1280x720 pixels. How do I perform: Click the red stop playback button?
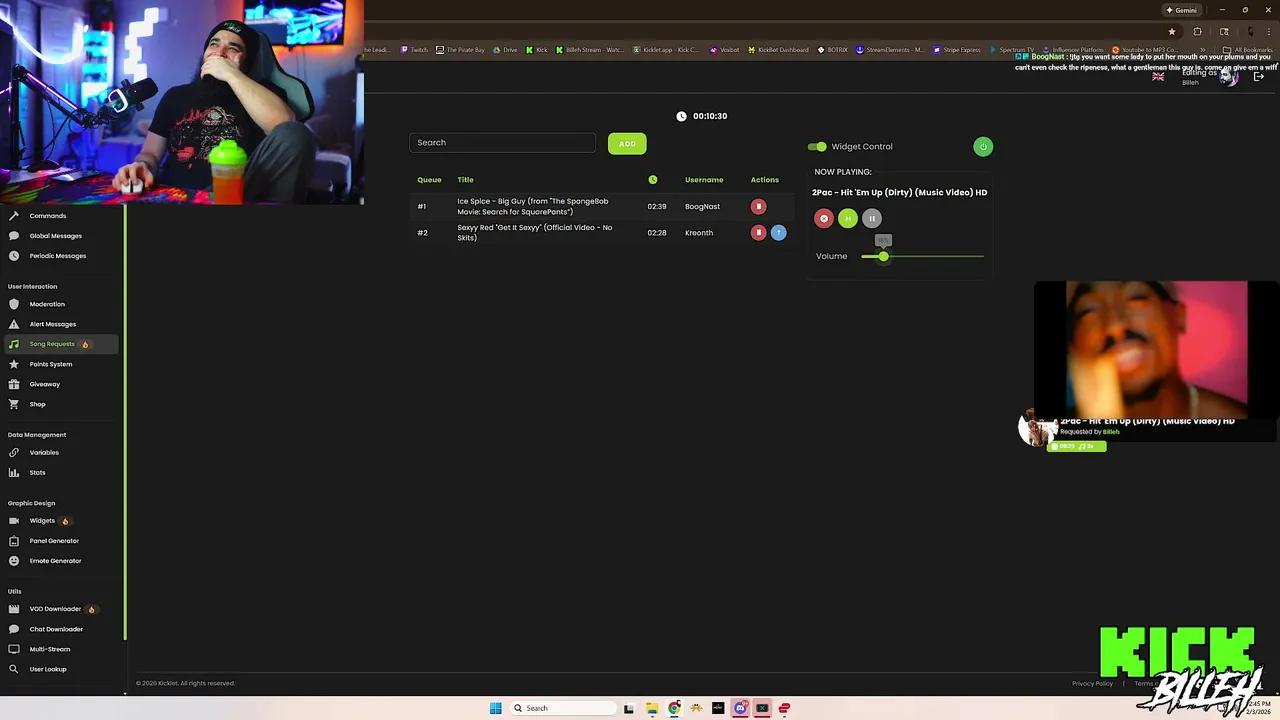[x=824, y=218]
